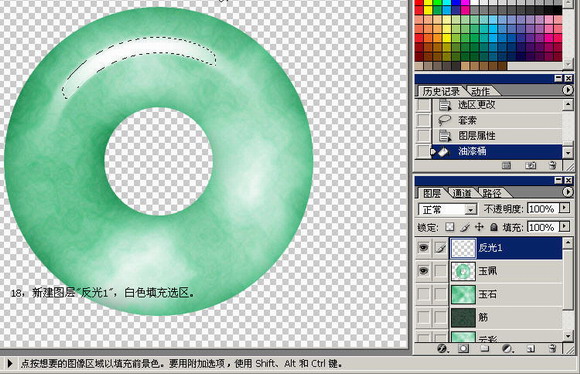The width and height of the screenshot is (580, 374).
Task: Delete the selected layer with trash icon
Action: (x=552, y=348)
